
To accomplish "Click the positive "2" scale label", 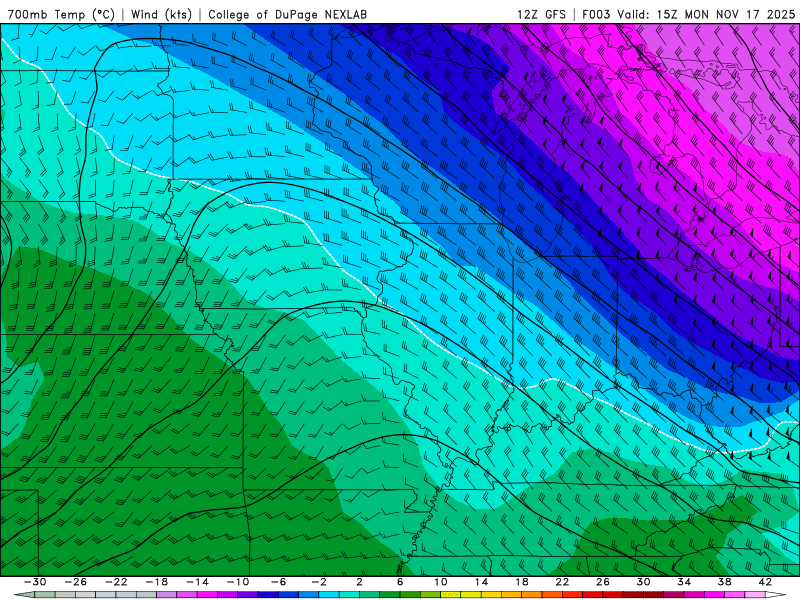I will [360, 582].
